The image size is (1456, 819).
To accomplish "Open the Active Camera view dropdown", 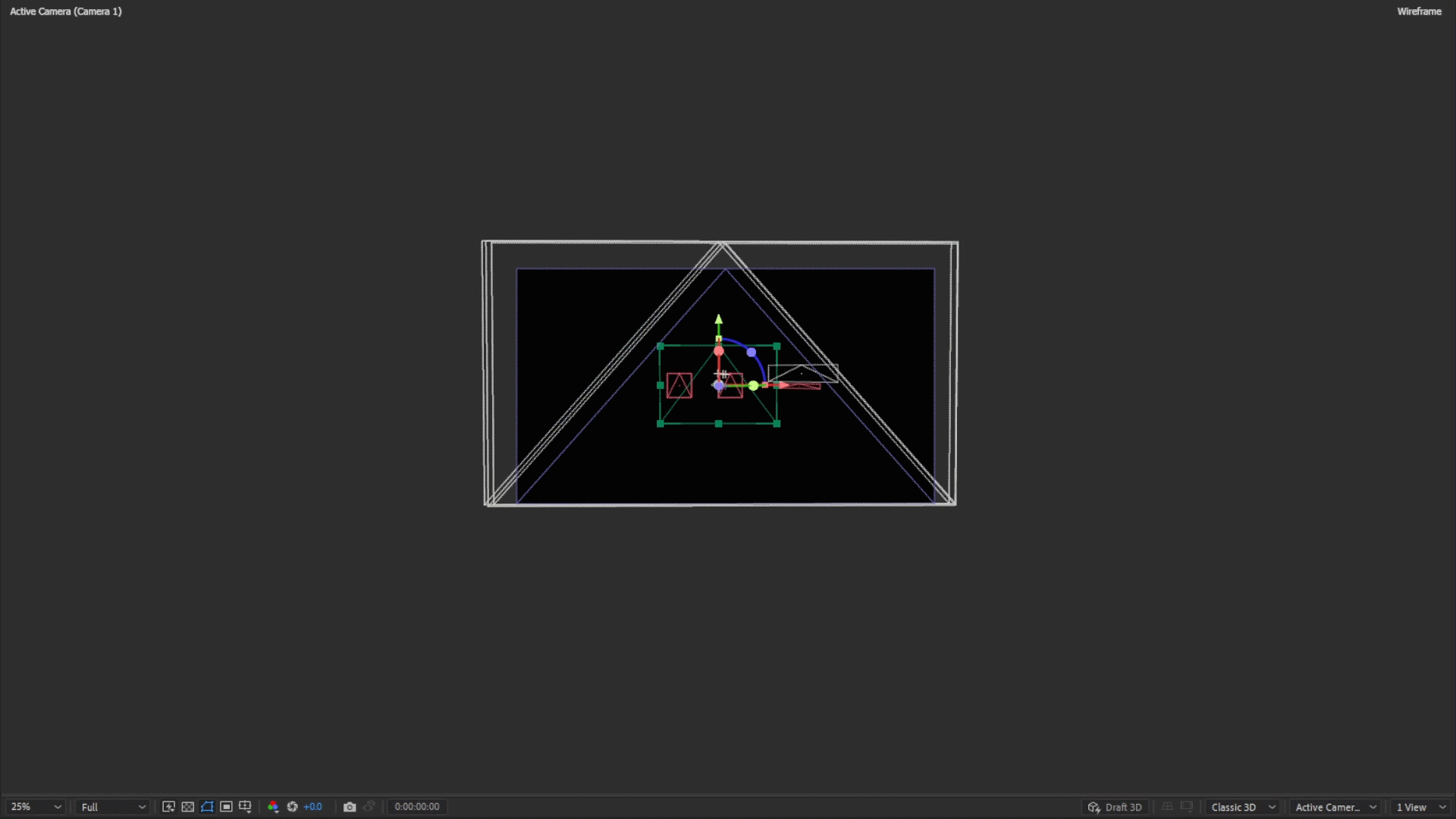I will tap(1335, 807).
